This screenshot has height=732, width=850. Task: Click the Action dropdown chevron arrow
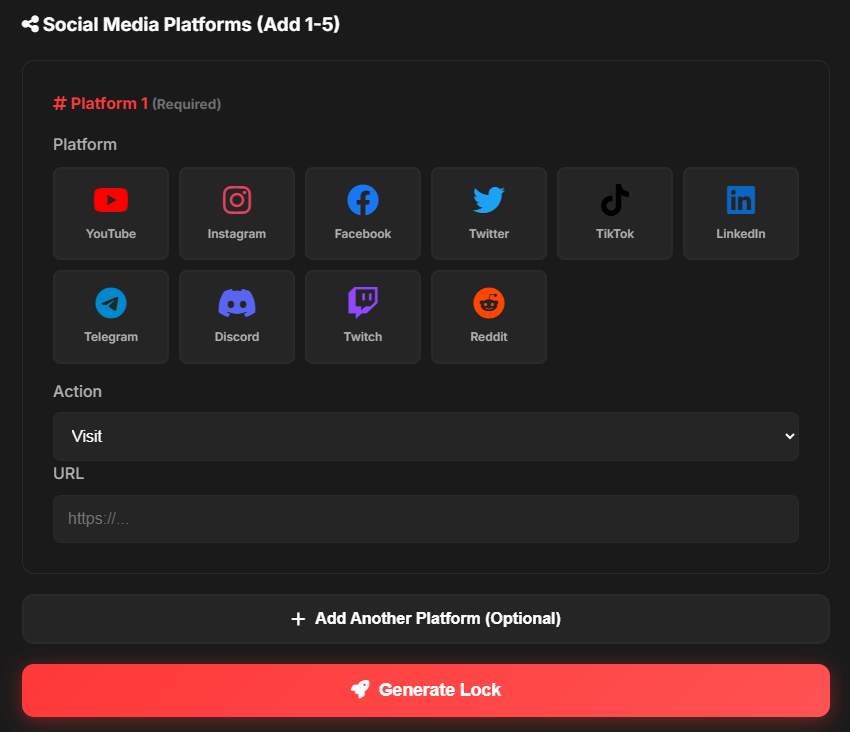point(789,436)
